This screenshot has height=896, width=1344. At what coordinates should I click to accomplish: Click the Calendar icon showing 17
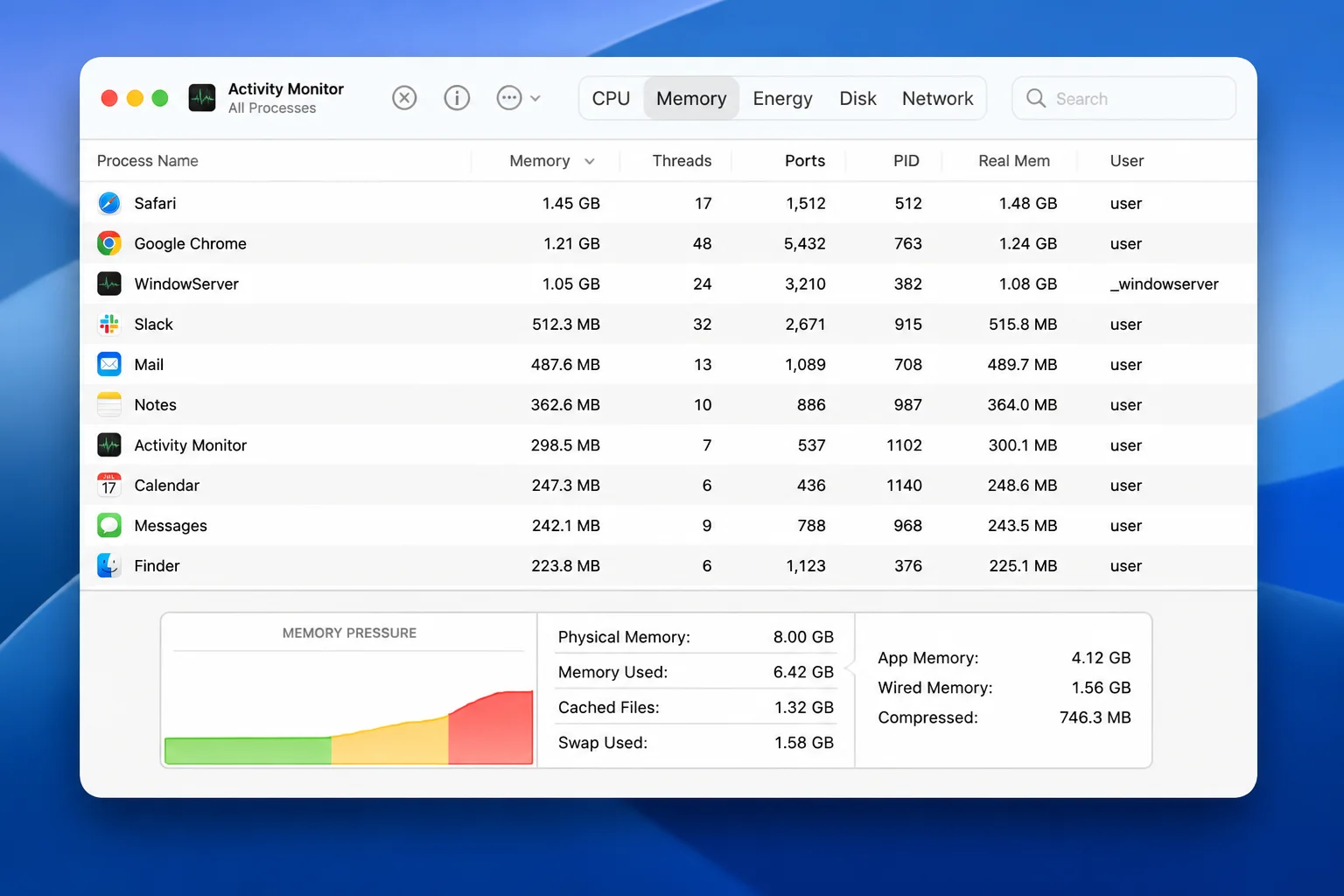pyautogui.click(x=109, y=485)
